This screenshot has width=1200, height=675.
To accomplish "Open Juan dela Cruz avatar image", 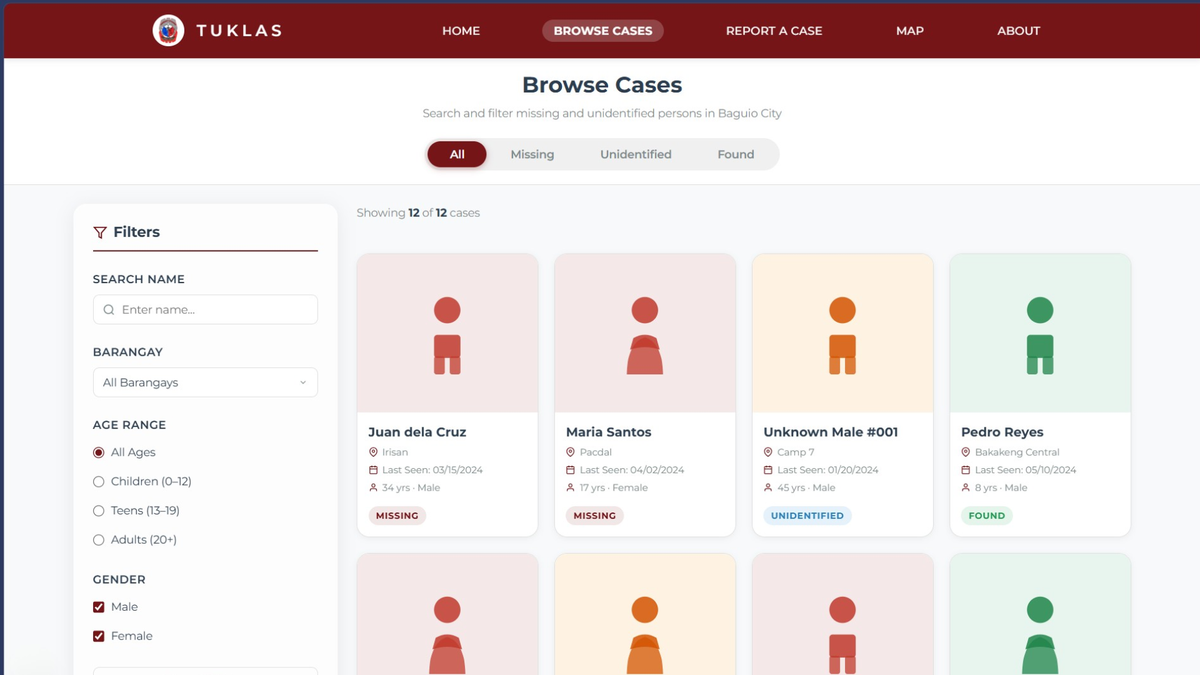I will (447, 335).
